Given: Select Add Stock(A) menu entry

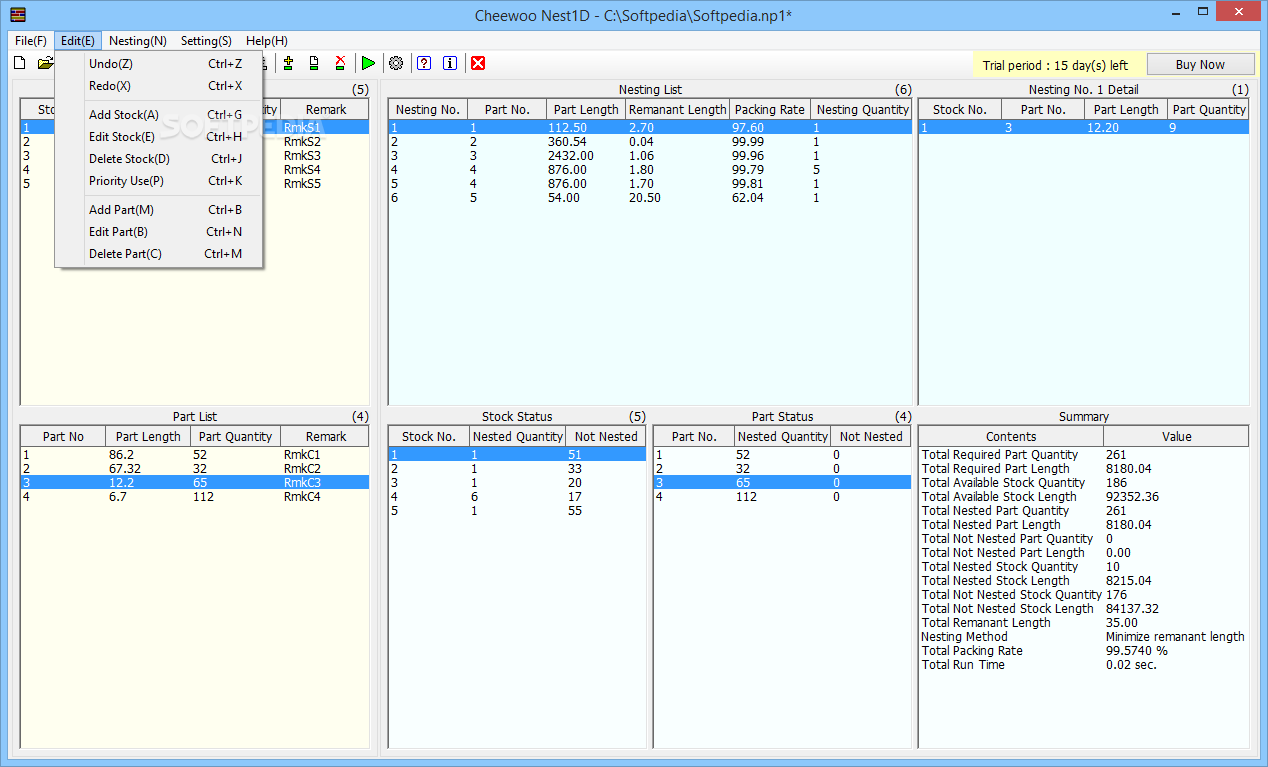Looking at the screenshot, I should [x=159, y=115].
